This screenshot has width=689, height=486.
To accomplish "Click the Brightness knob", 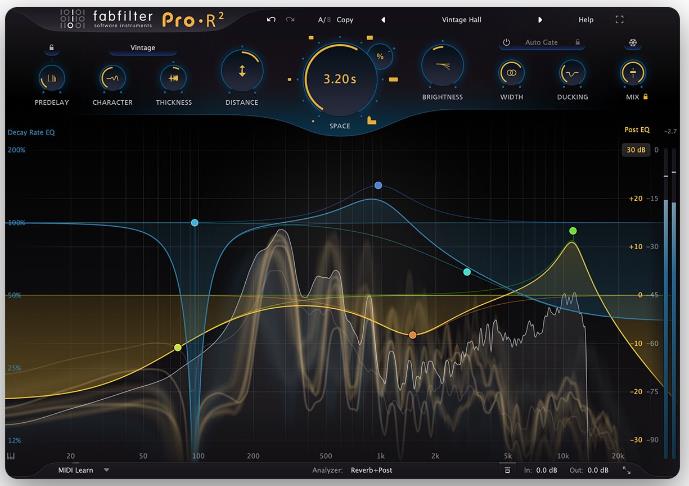I will point(442,66).
